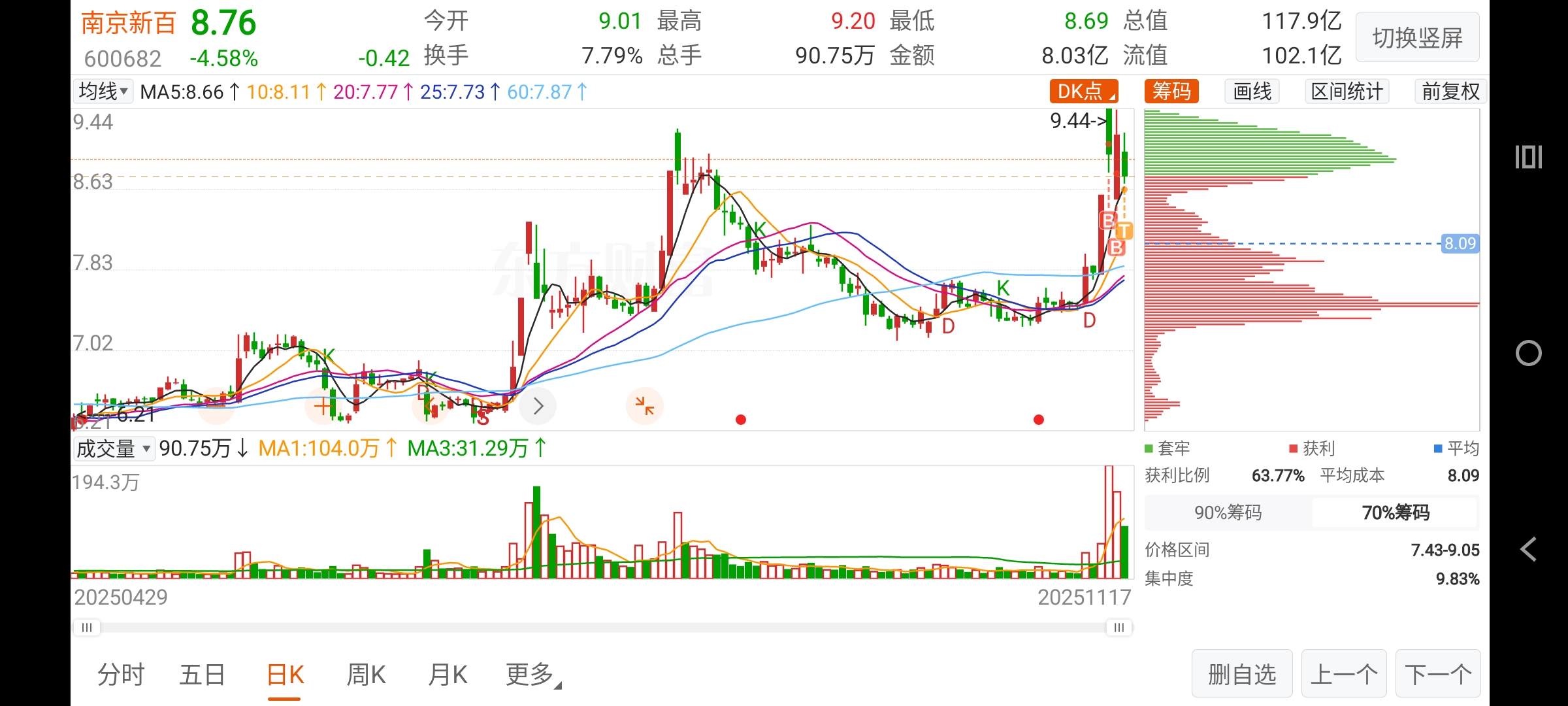Click the collapse arrows circle icon

coord(644,406)
